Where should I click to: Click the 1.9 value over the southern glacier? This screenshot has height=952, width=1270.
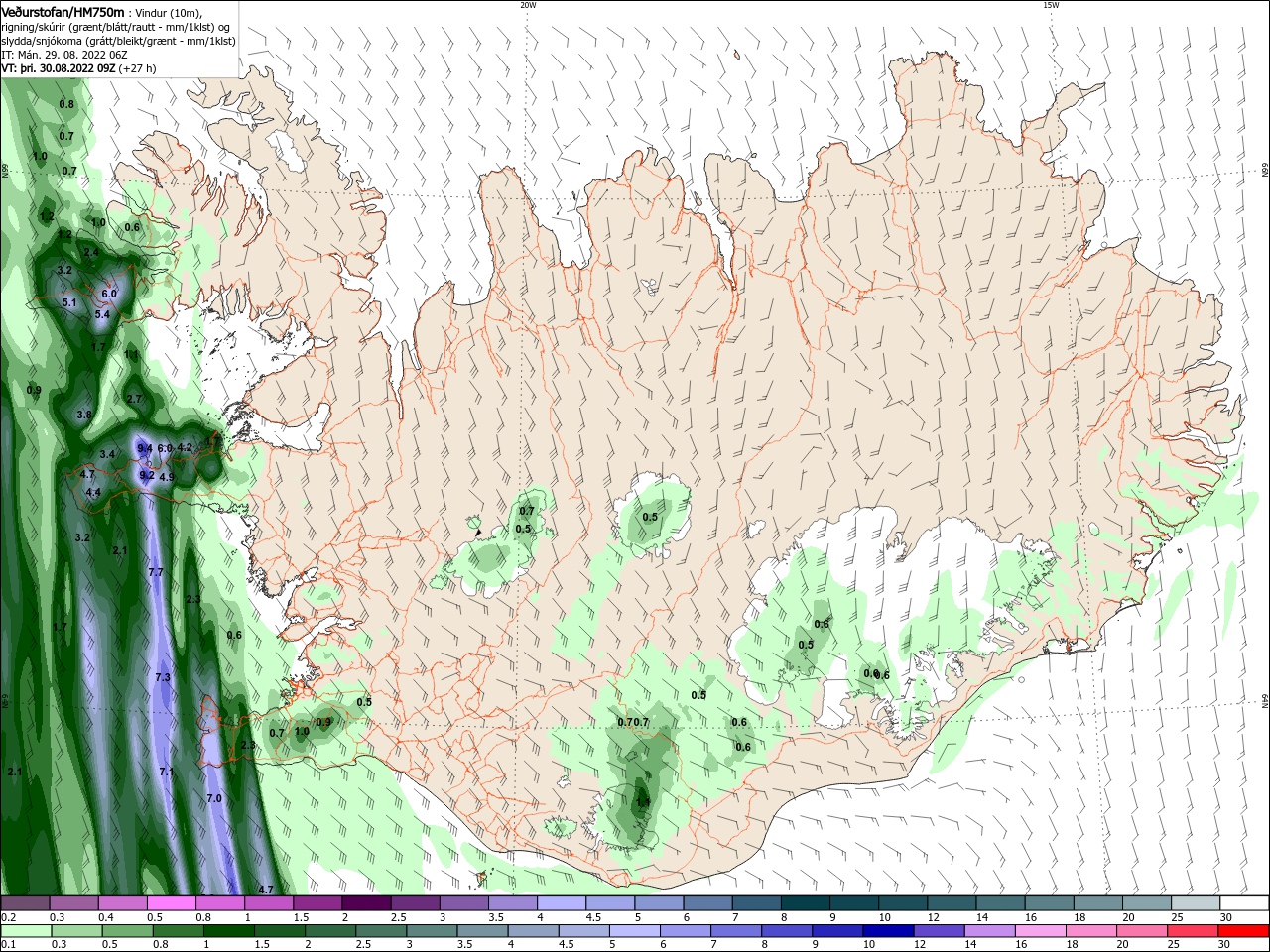point(643,802)
